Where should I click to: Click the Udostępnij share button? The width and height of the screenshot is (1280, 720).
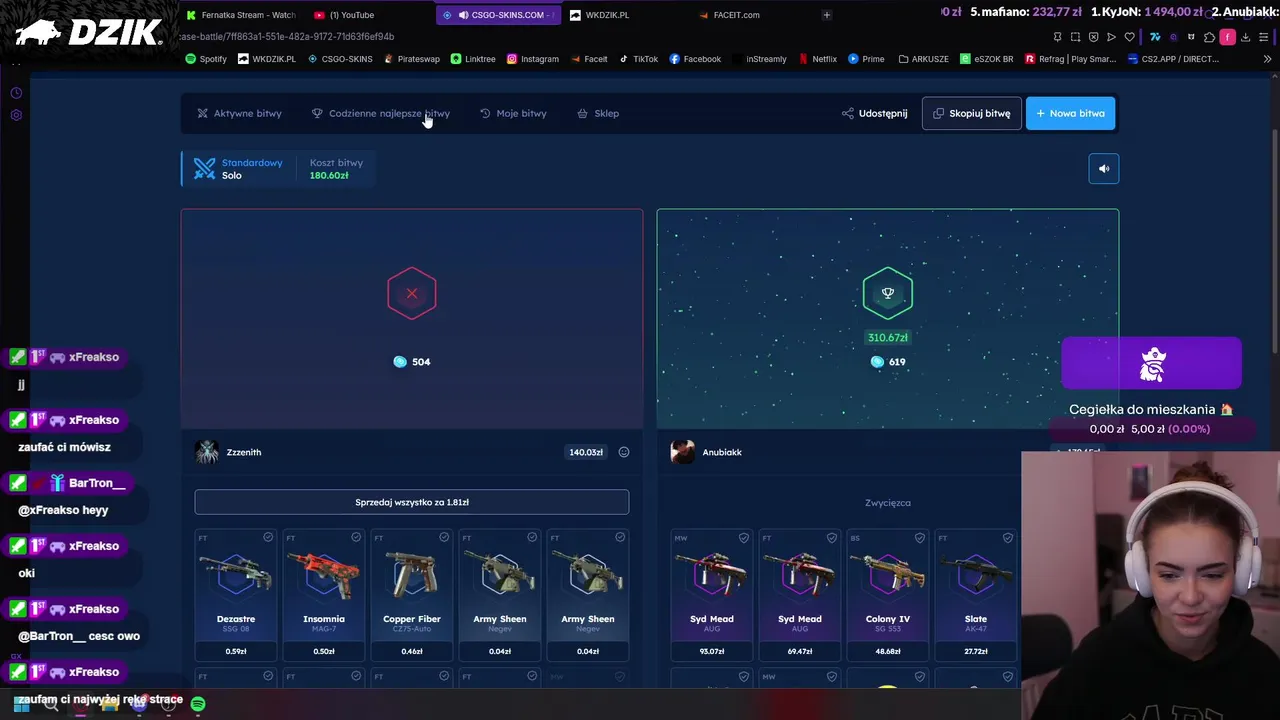[x=874, y=113]
